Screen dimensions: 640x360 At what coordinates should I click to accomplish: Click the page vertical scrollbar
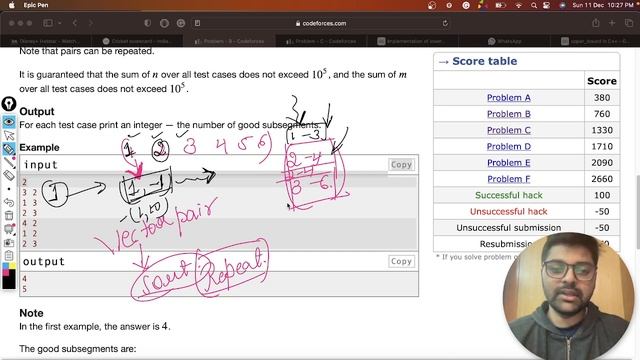(638, 212)
